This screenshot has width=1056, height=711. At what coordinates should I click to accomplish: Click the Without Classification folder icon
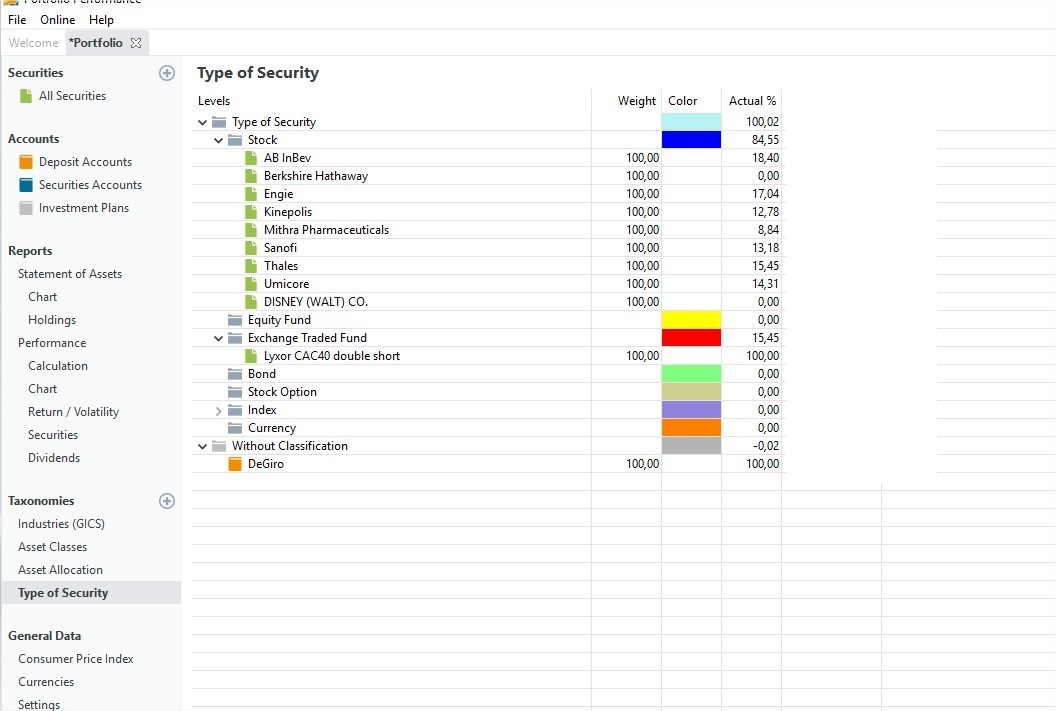[219, 446]
